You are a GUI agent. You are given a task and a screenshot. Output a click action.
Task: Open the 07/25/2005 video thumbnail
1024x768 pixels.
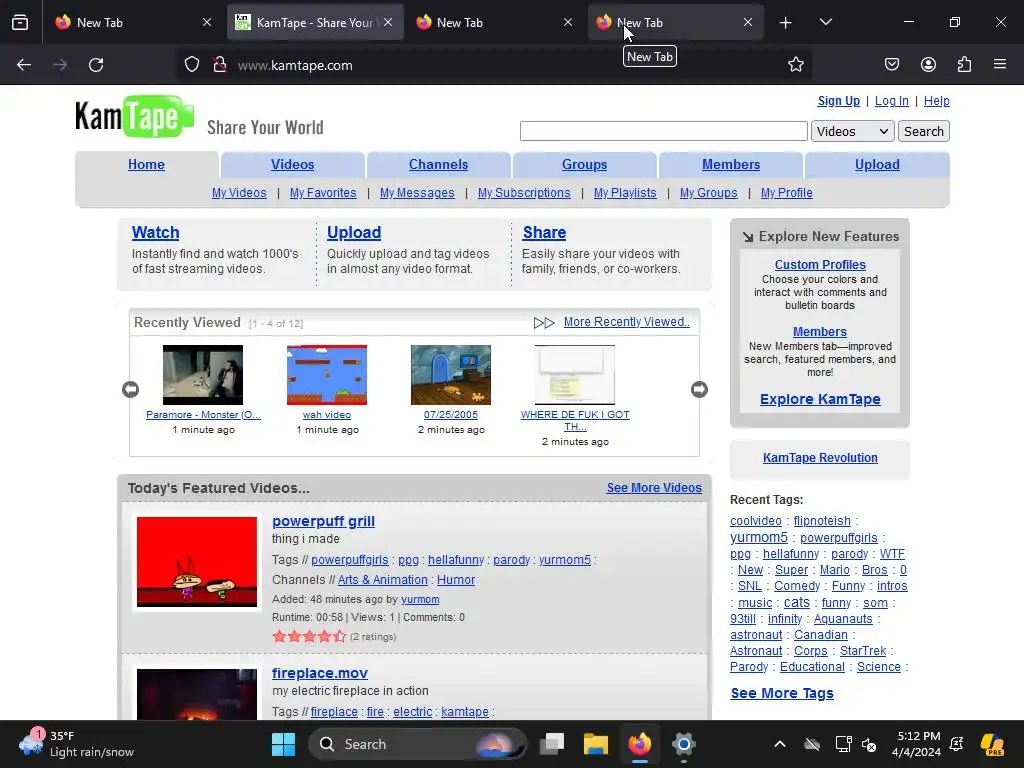pos(451,375)
